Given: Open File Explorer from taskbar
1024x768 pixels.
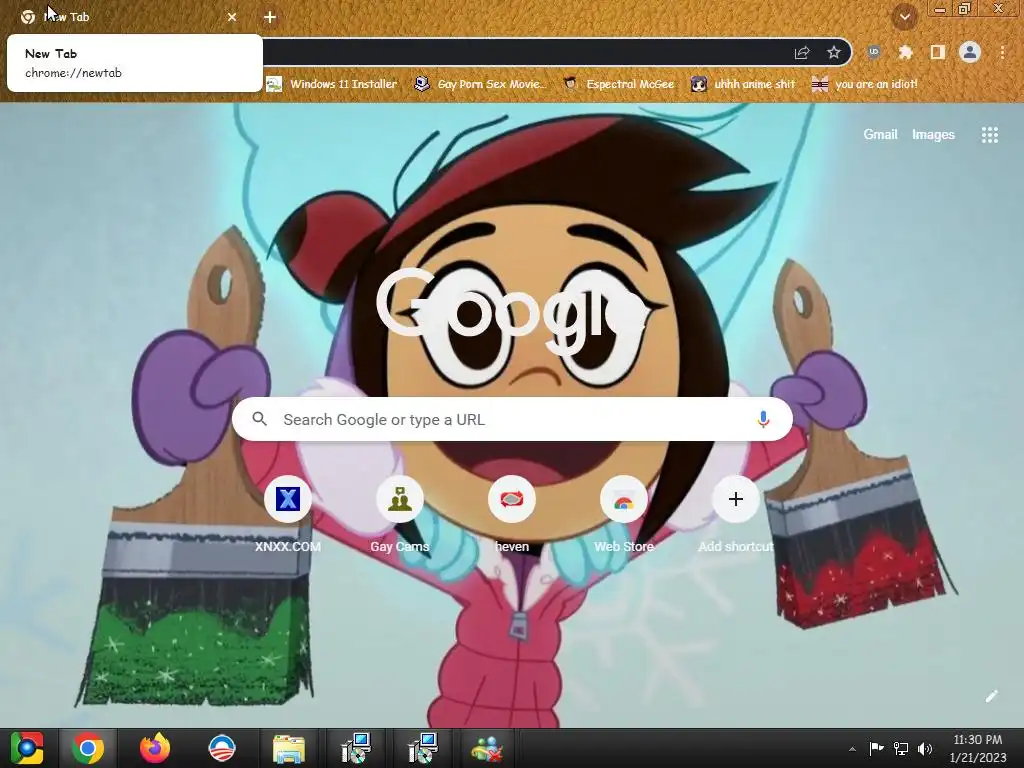Looking at the screenshot, I should click(x=288, y=748).
